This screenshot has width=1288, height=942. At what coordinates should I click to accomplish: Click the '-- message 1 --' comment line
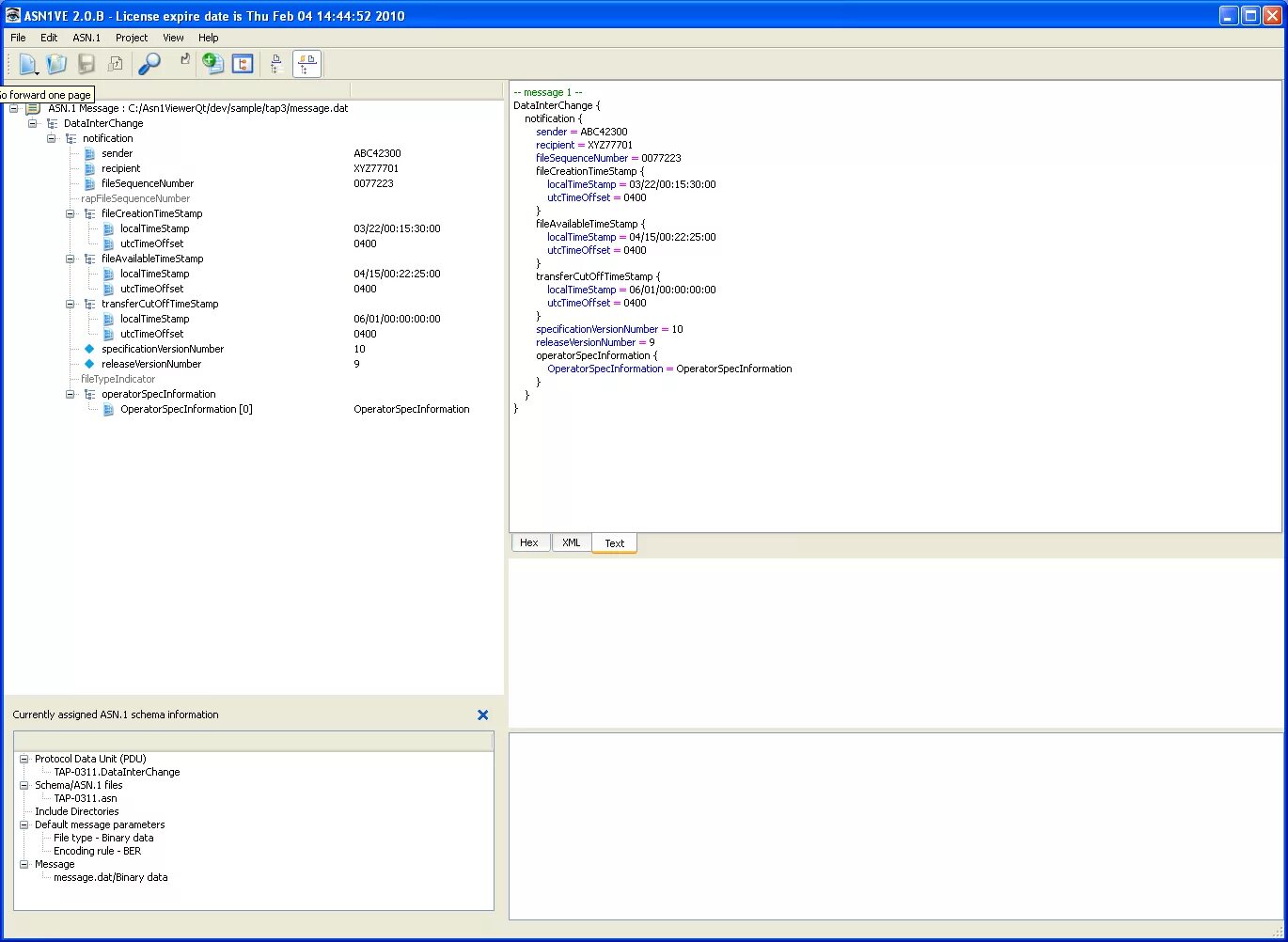coord(548,92)
